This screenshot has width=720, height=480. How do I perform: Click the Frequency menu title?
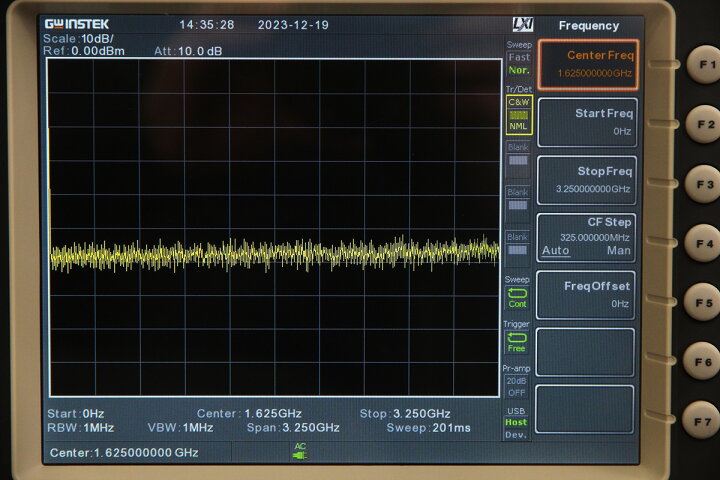589,26
